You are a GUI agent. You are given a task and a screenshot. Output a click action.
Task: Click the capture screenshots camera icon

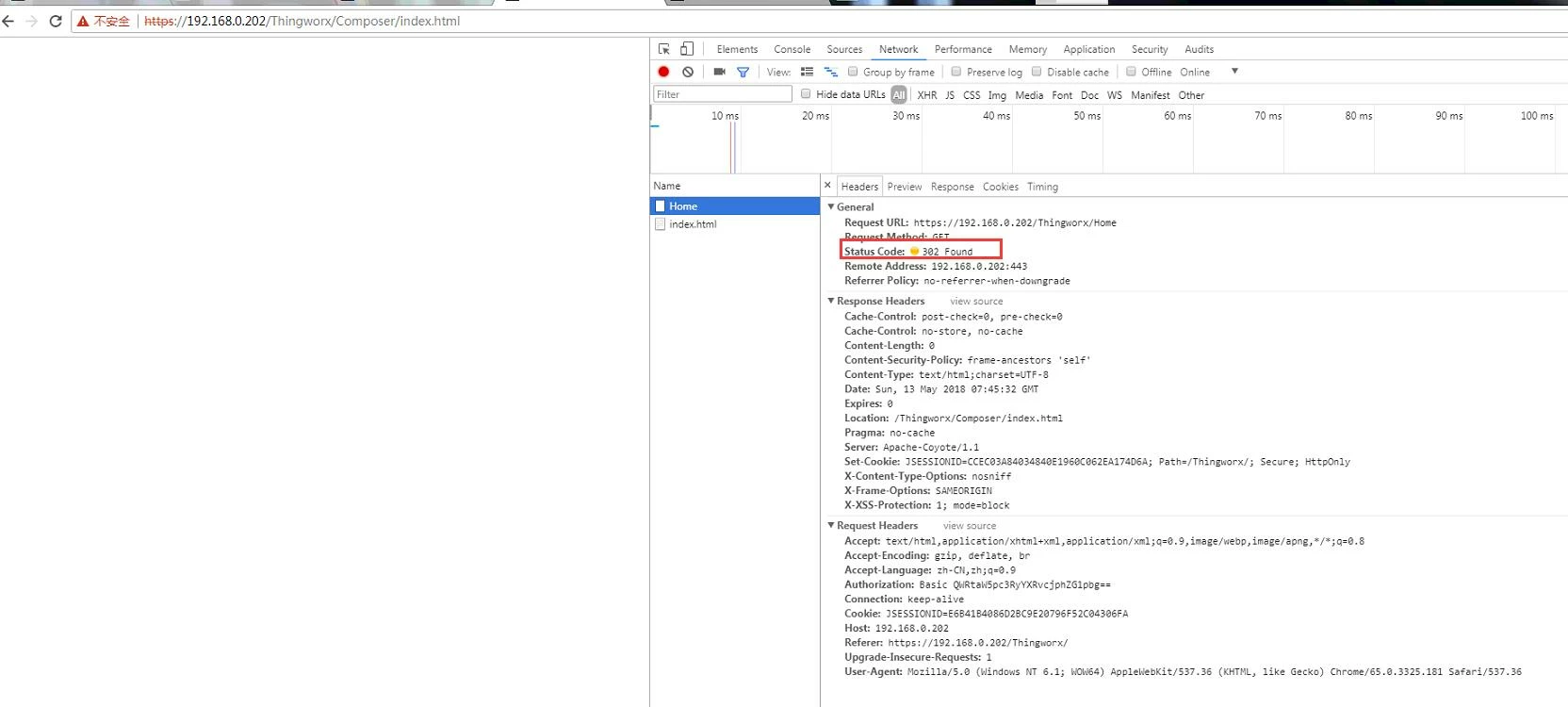tap(720, 72)
